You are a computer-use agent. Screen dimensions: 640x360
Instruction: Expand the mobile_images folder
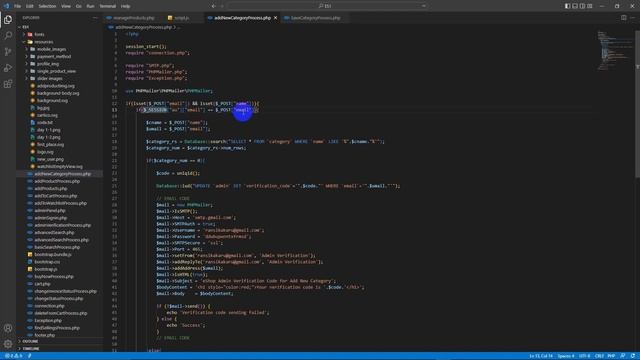click(51, 49)
